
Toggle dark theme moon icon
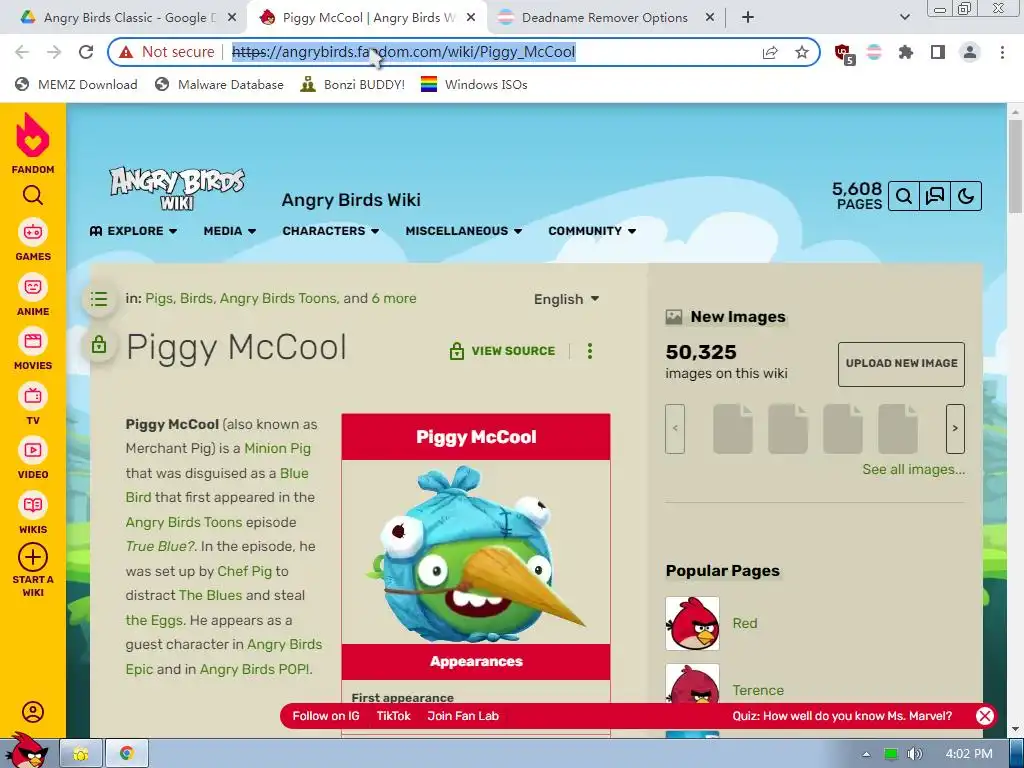pos(966,196)
